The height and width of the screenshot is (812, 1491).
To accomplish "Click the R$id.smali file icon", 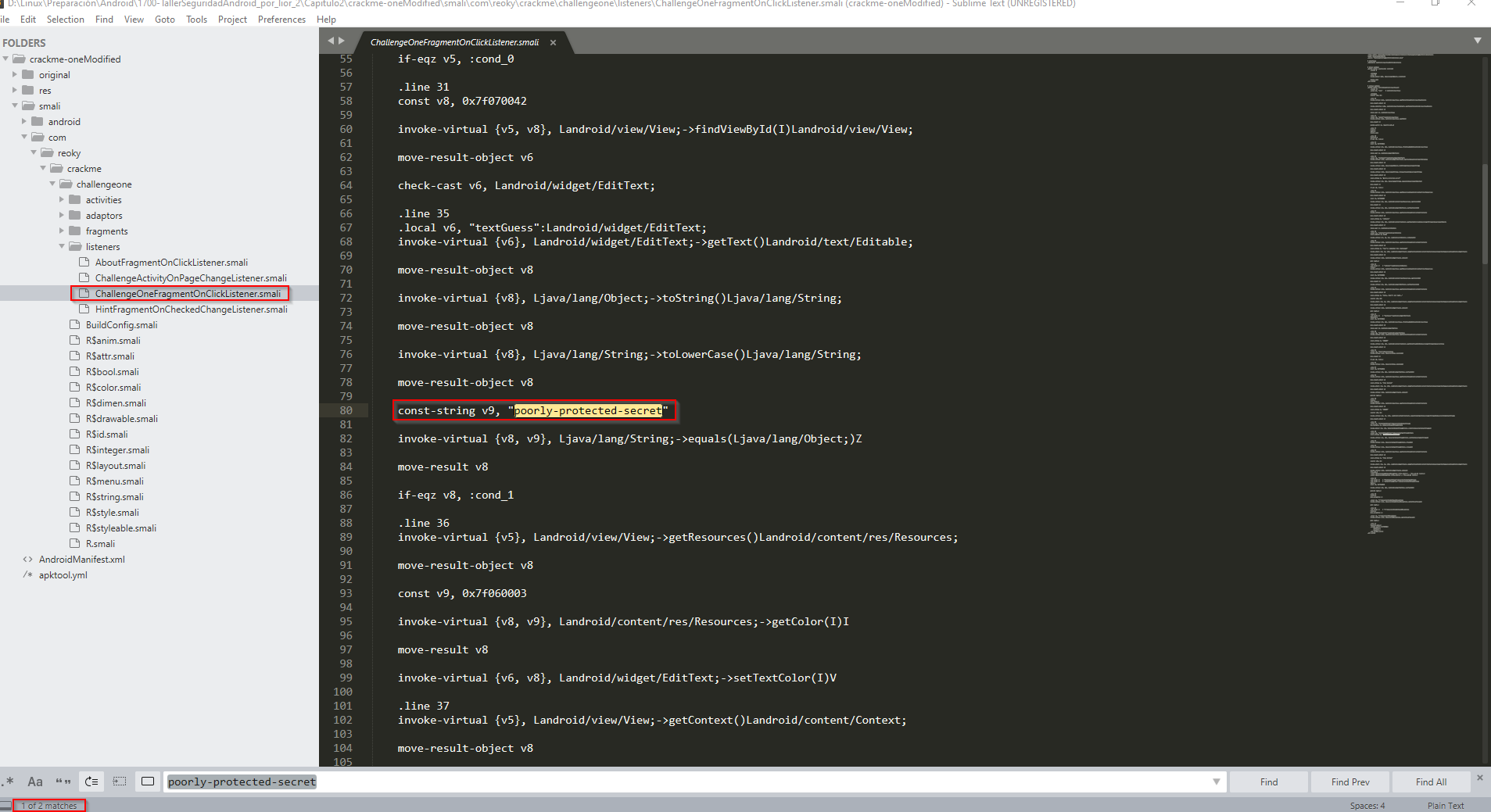I will coord(75,434).
